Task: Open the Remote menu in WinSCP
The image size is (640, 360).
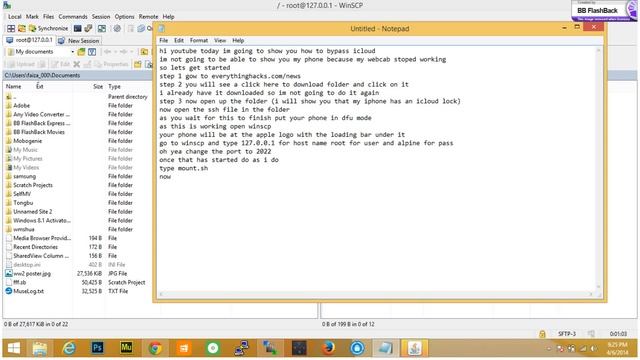Action: tap(149, 17)
